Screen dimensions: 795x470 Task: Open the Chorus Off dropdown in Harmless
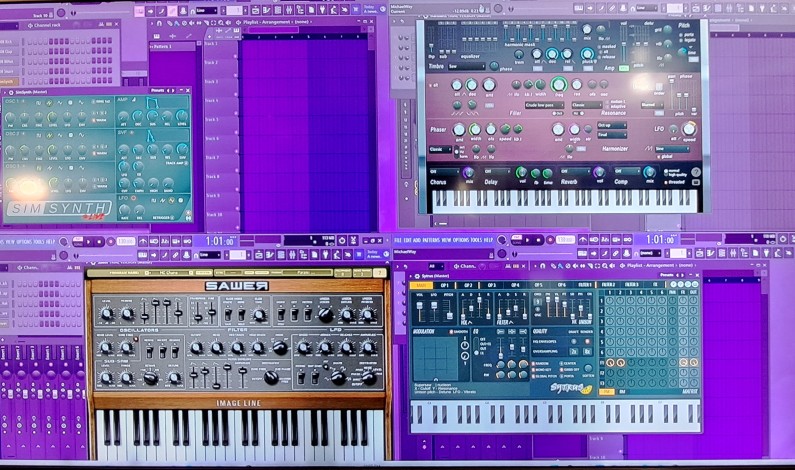[x=445, y=171]
